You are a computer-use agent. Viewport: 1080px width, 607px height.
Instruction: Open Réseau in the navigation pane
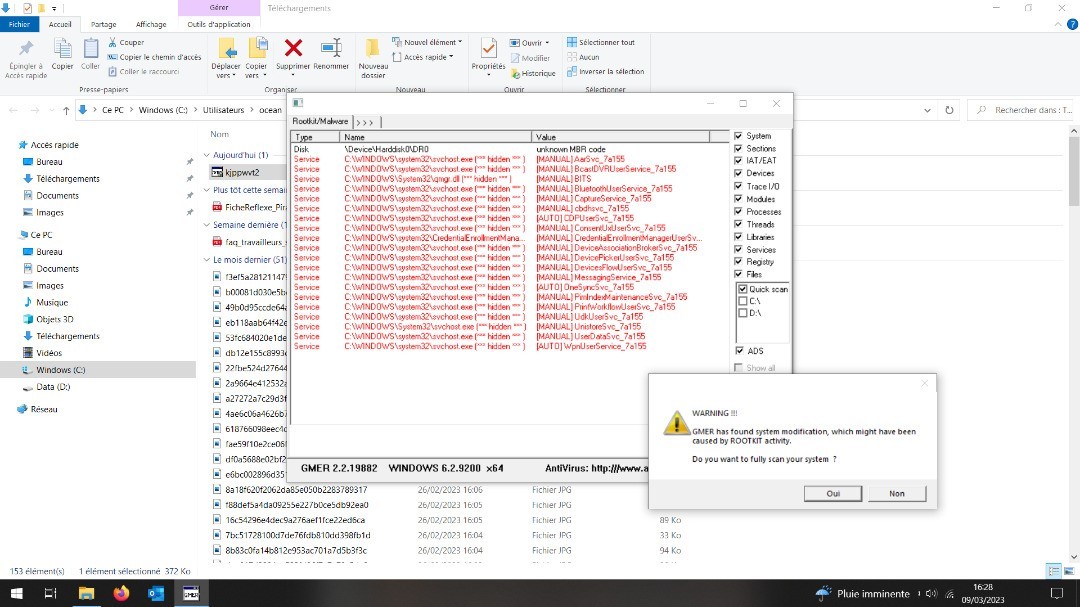point(43,409)
